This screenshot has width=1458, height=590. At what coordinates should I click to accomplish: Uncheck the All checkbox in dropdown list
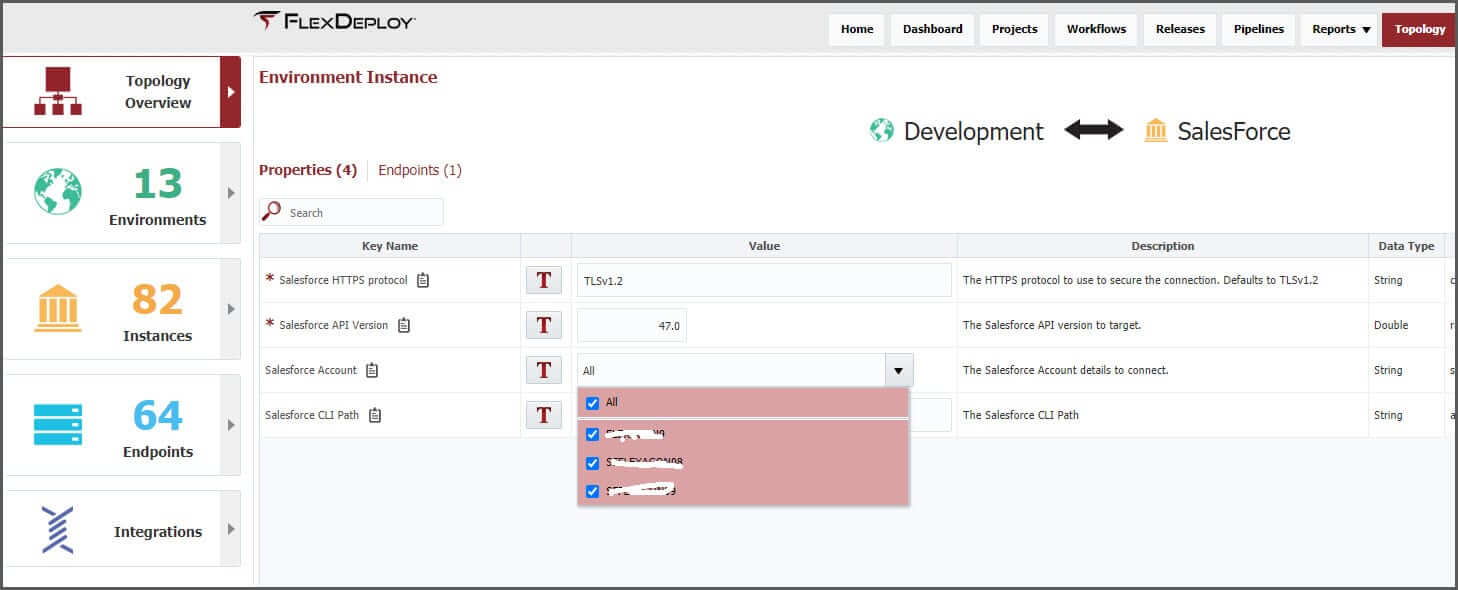592,403
